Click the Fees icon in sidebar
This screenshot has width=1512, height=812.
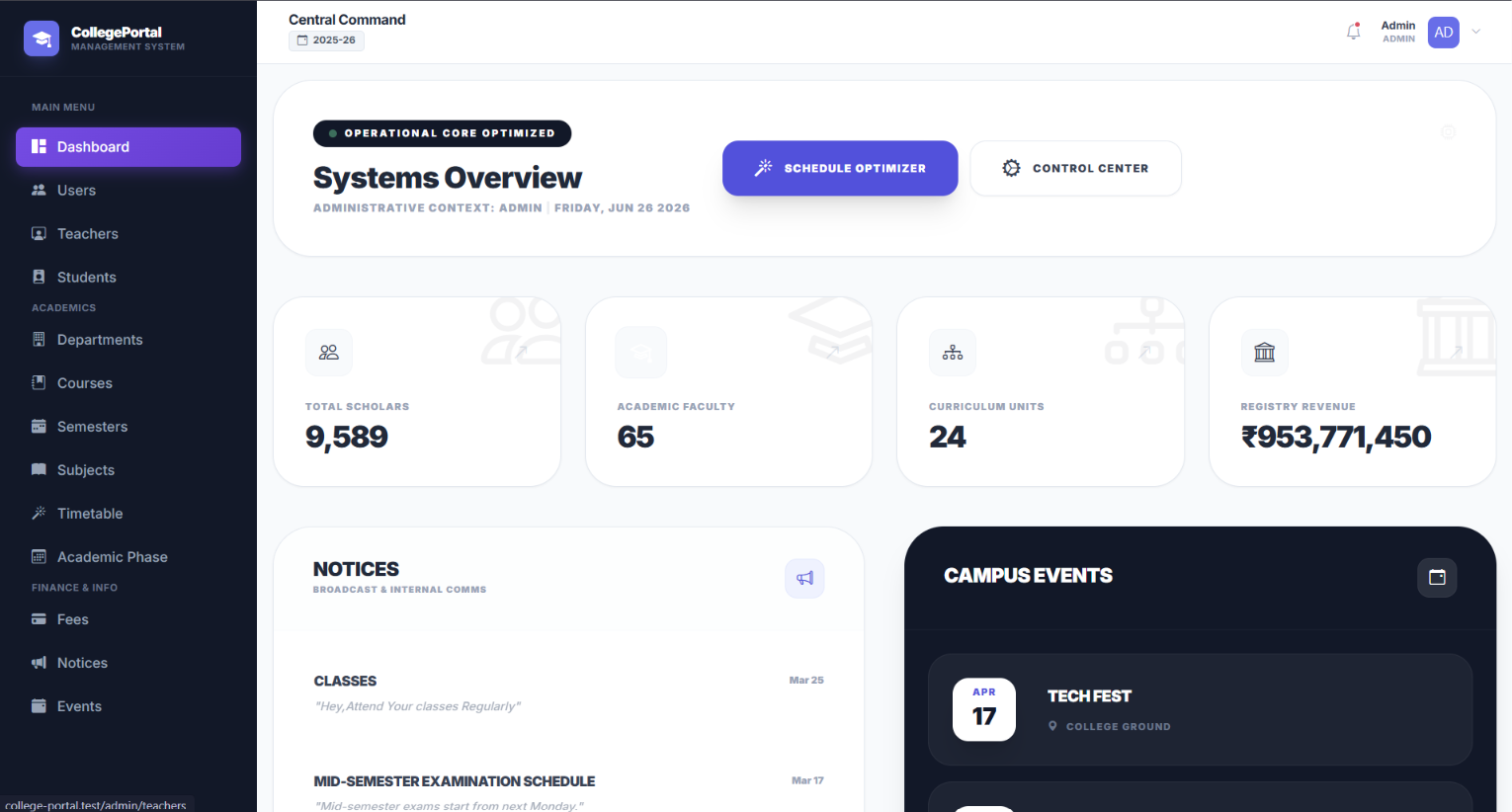point(39,619)
